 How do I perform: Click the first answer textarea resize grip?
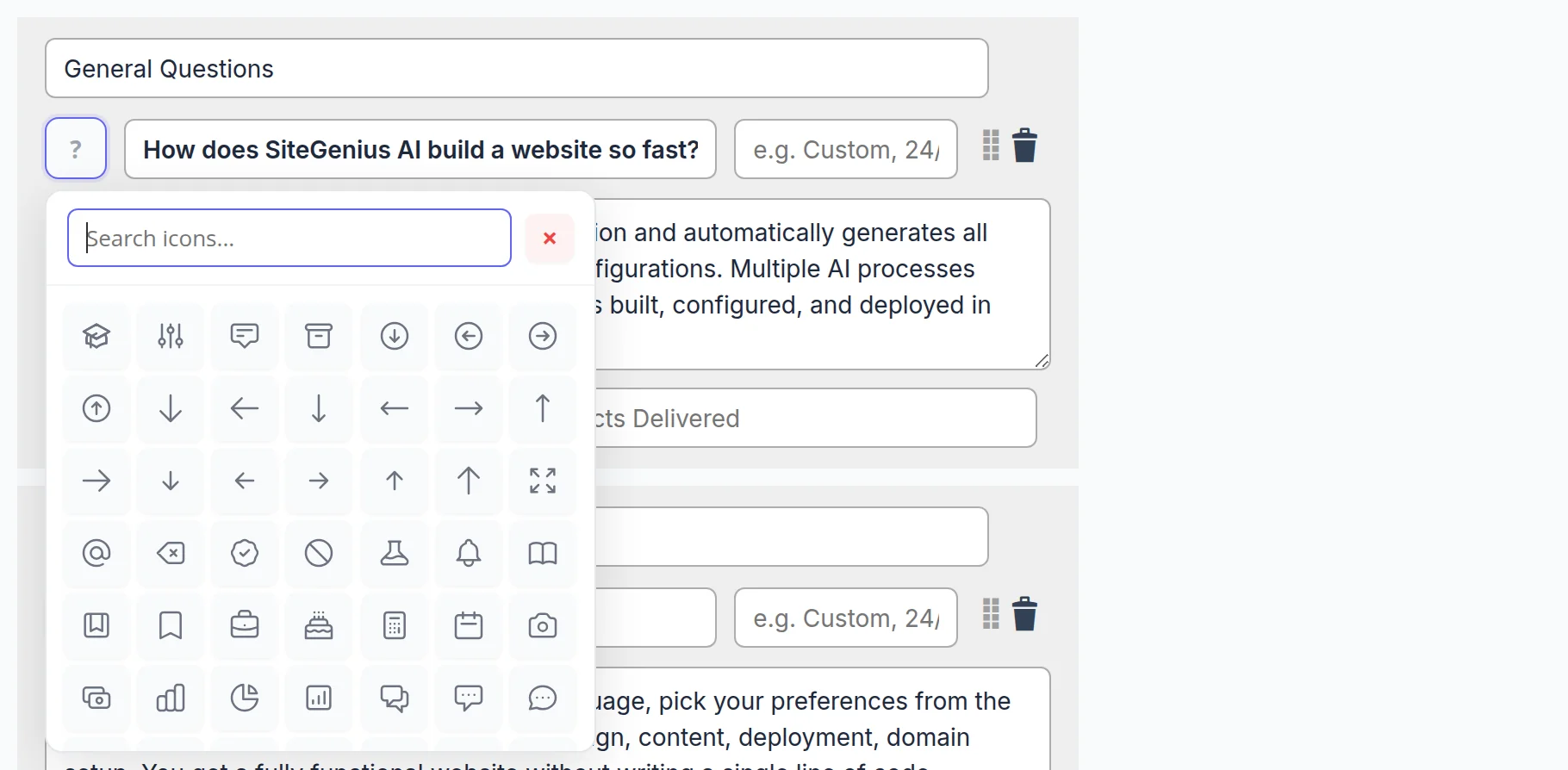1042,361
